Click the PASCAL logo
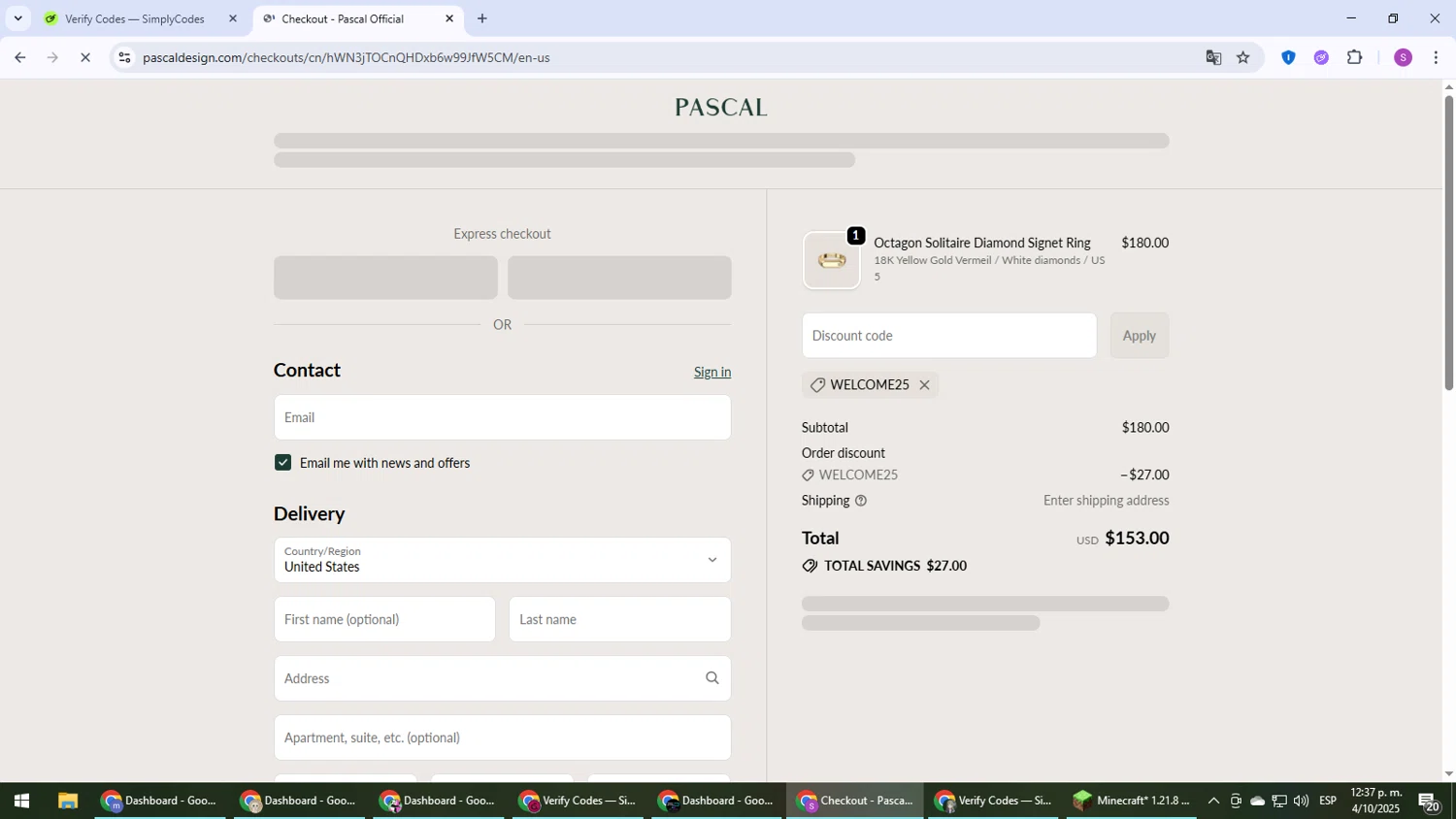Viewport: 1456px width, 819px height. click(721, 107)
